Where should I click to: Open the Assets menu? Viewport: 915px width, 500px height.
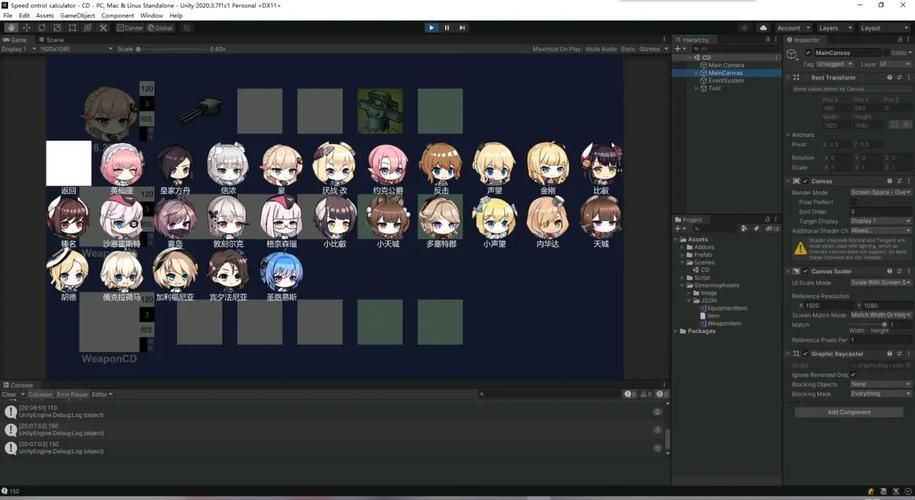pos(45,16)
